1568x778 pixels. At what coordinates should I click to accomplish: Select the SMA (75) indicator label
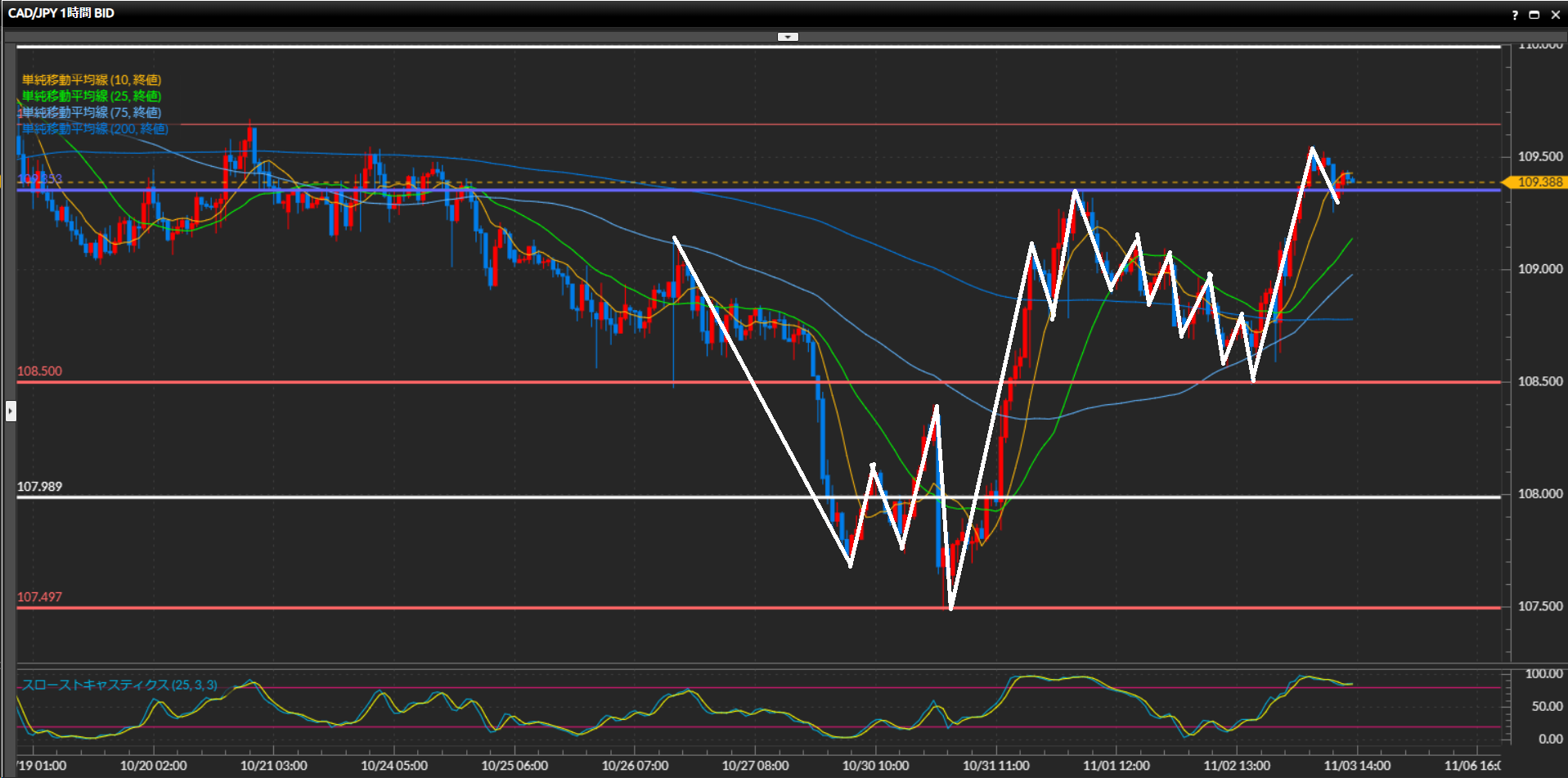click(92, 112)
